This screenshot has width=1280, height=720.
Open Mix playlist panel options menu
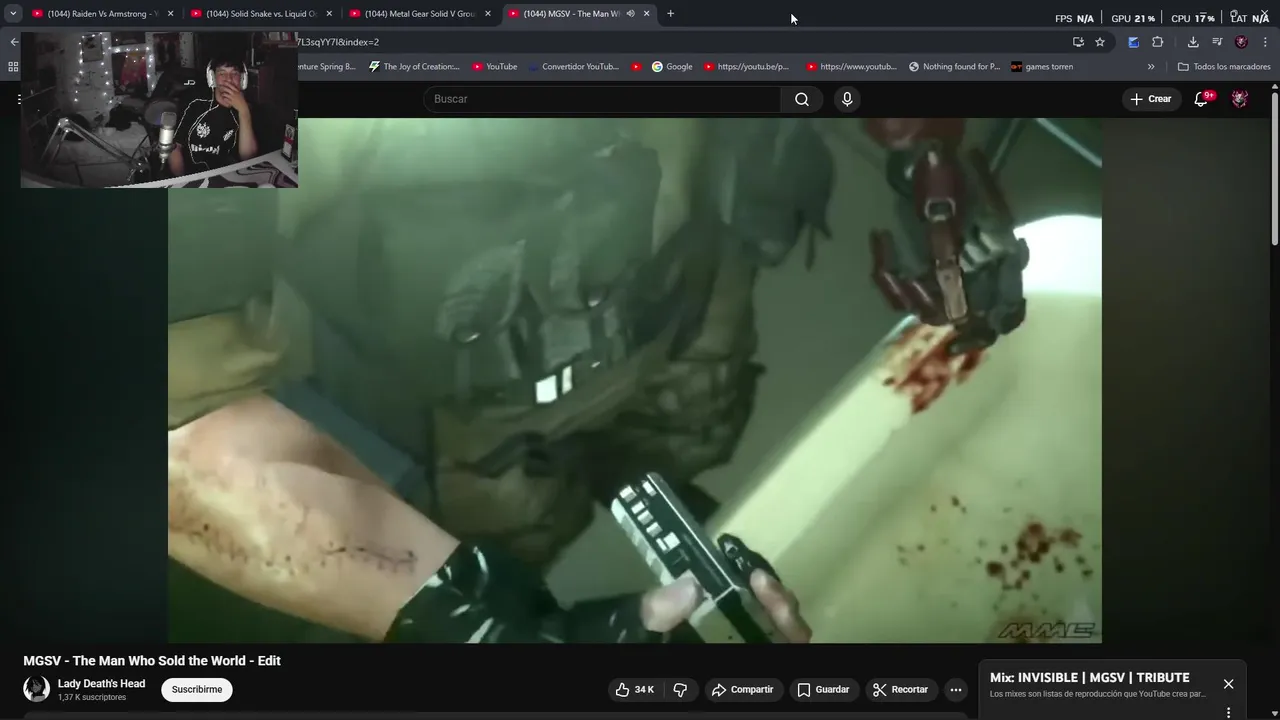(x=1228, y=713)
